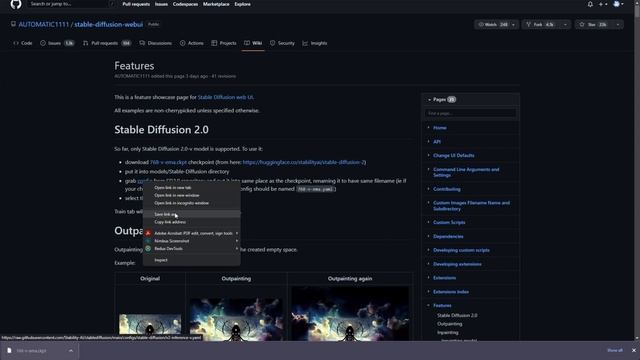Open Custom Images Filename Name and Subdirectory
The height and width of the screenshot is (360, 640).
click(471, 205)
